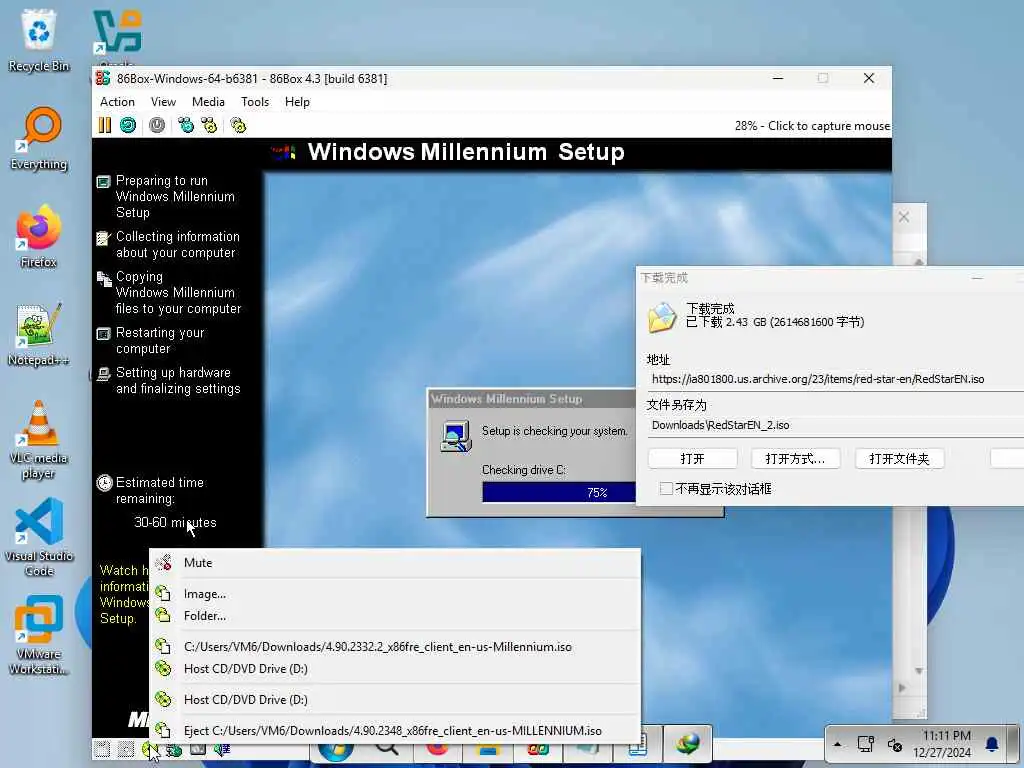Open the View menu
This screenshot has height=768, width=1024.
coord(163,102)
